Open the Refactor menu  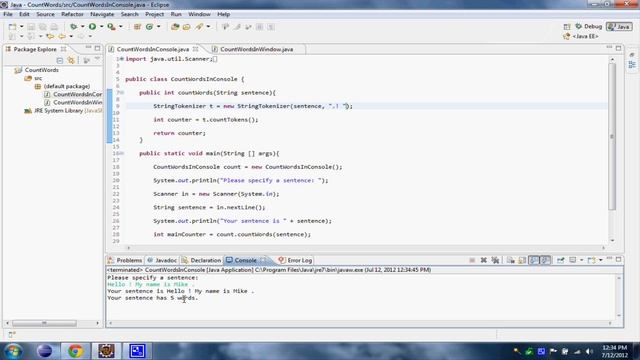tap(72, 14)
